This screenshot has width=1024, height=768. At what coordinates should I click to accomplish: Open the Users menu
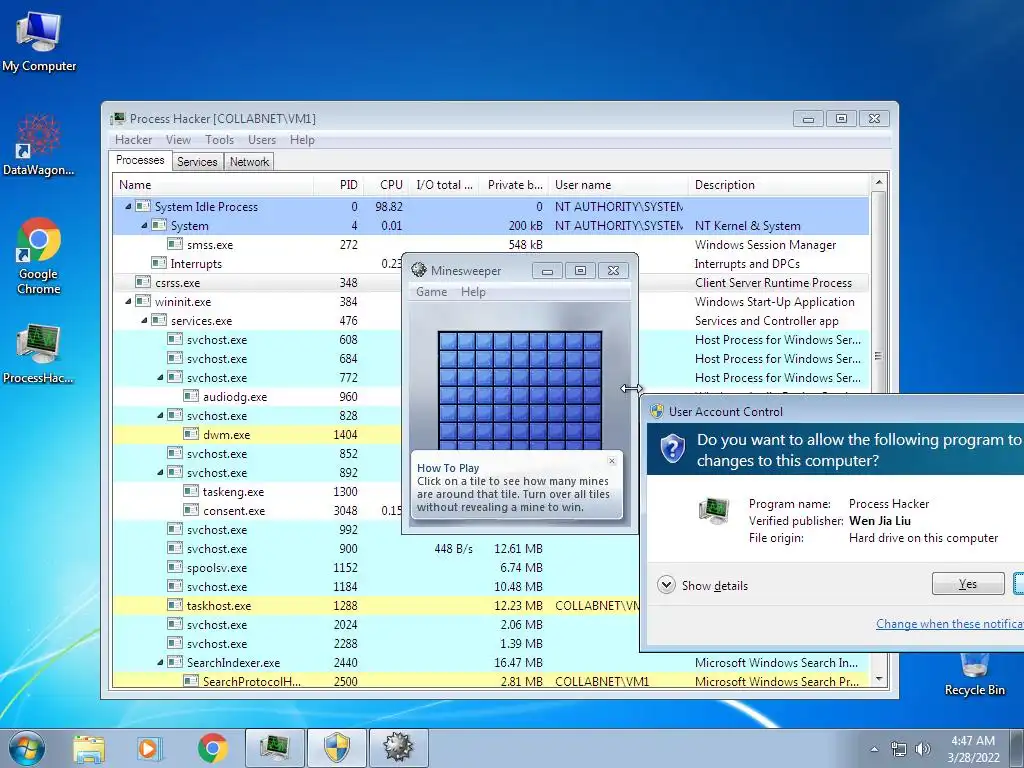pyautogui.click(x=262, y=140)
